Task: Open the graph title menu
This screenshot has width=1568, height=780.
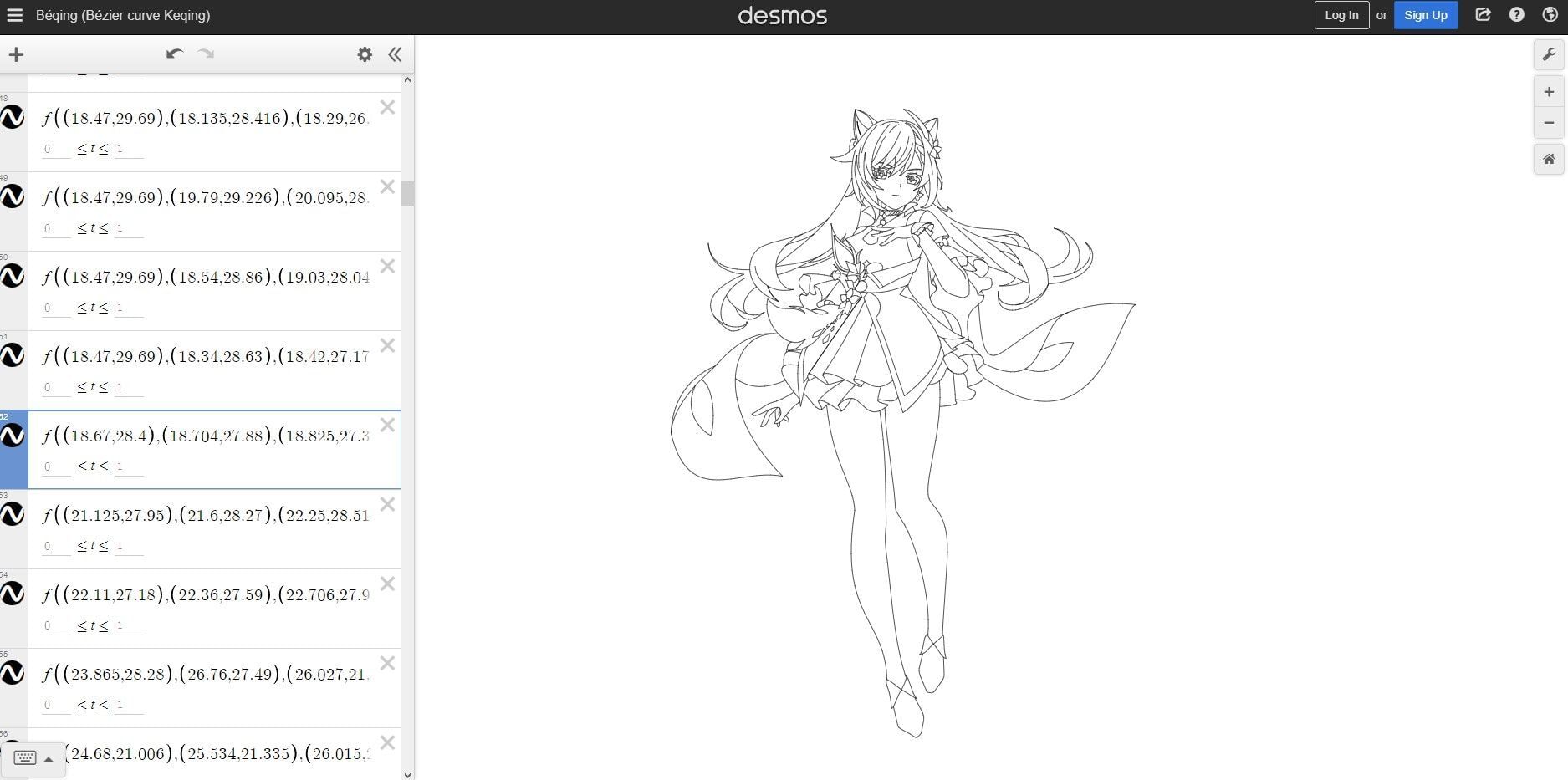Action: click(122, 15)
